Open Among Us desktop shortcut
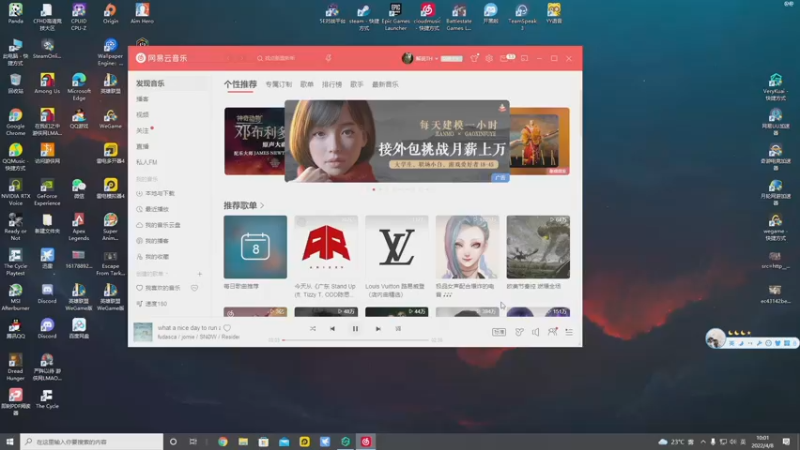 (x=47, y=84)
